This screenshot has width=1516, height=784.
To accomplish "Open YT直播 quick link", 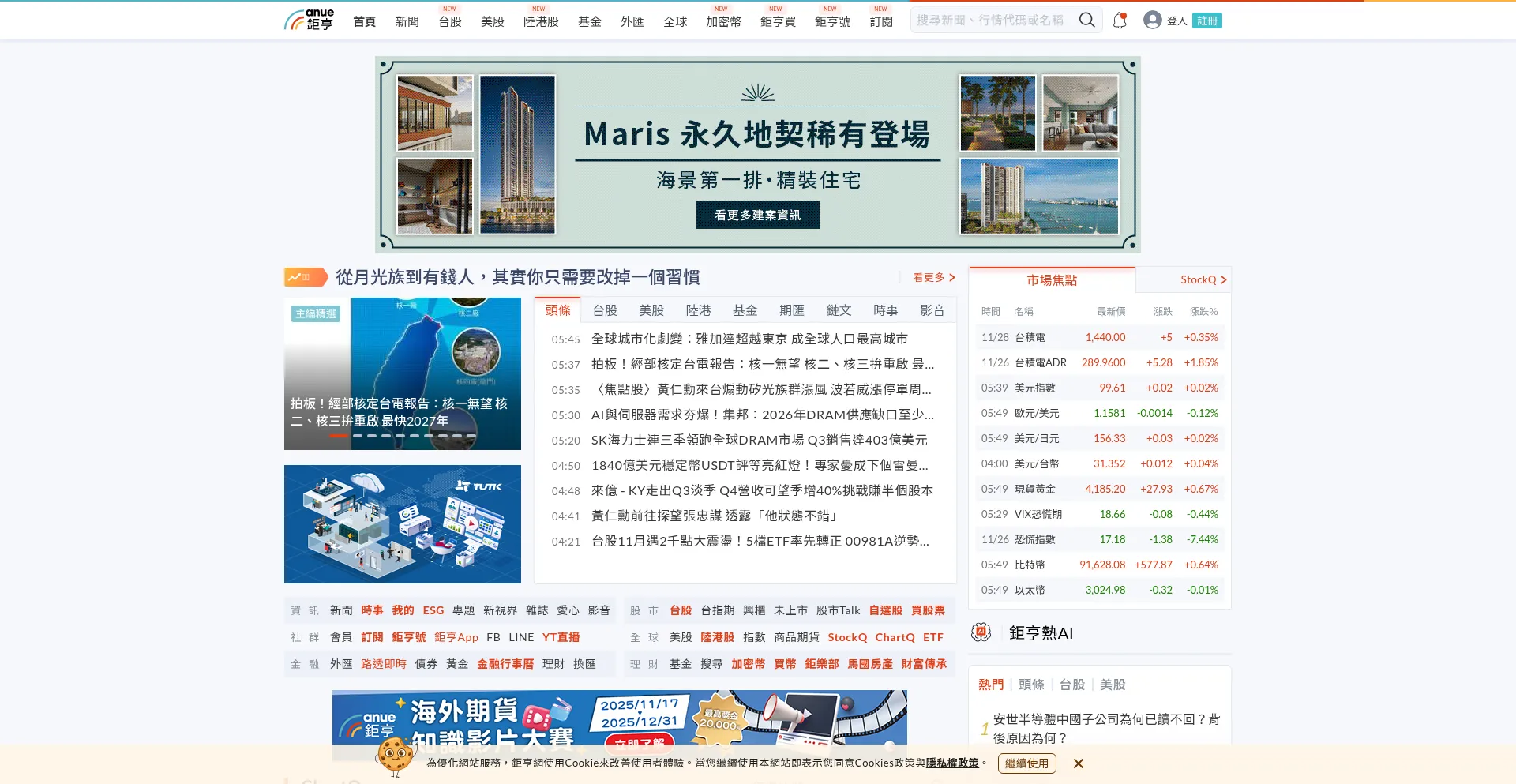I will (x=561, y=637).
